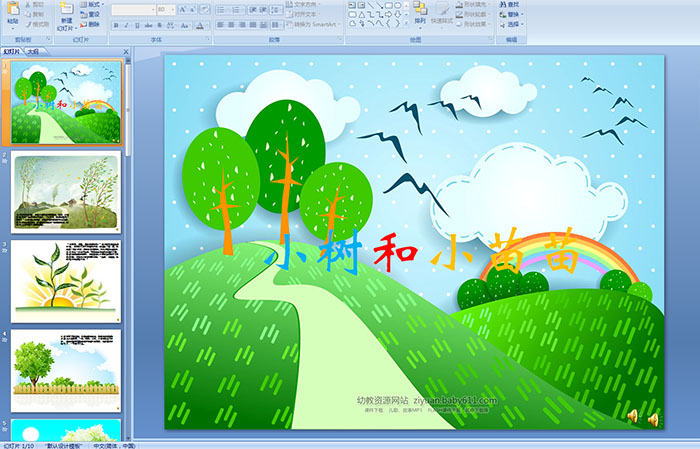Click the Reset slide (重设) icon

click(93, 15)
